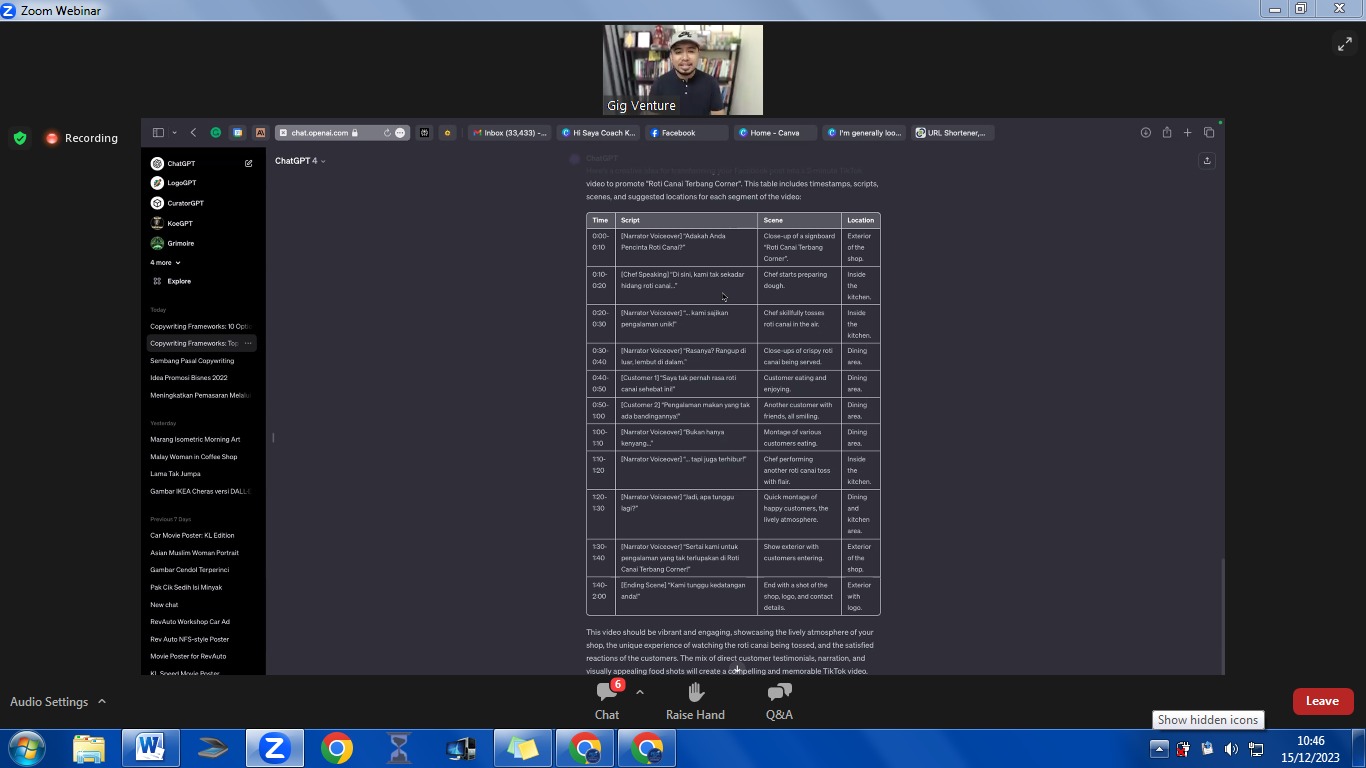Expand the Chat options arrow
This screenshot has height=768, width=1366.
point(640,692)
